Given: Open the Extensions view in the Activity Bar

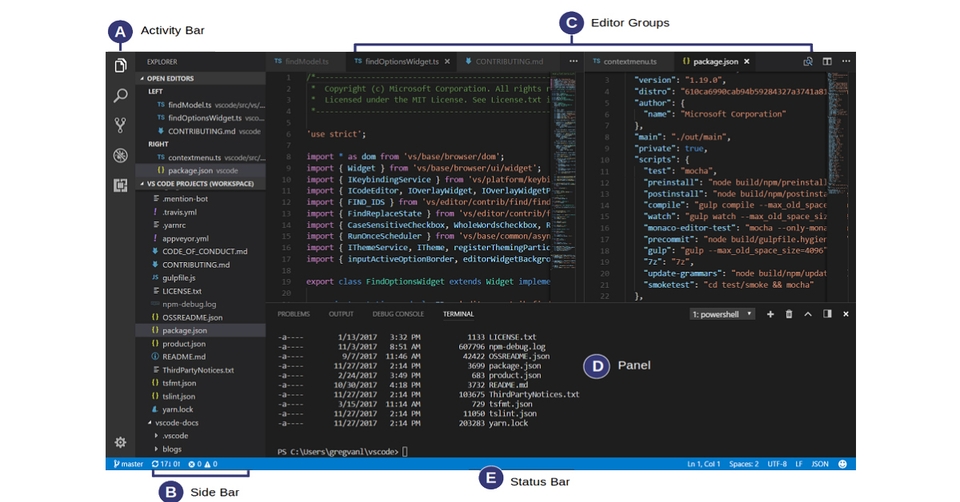Looking at the screenshot, I should pos(121,185).
